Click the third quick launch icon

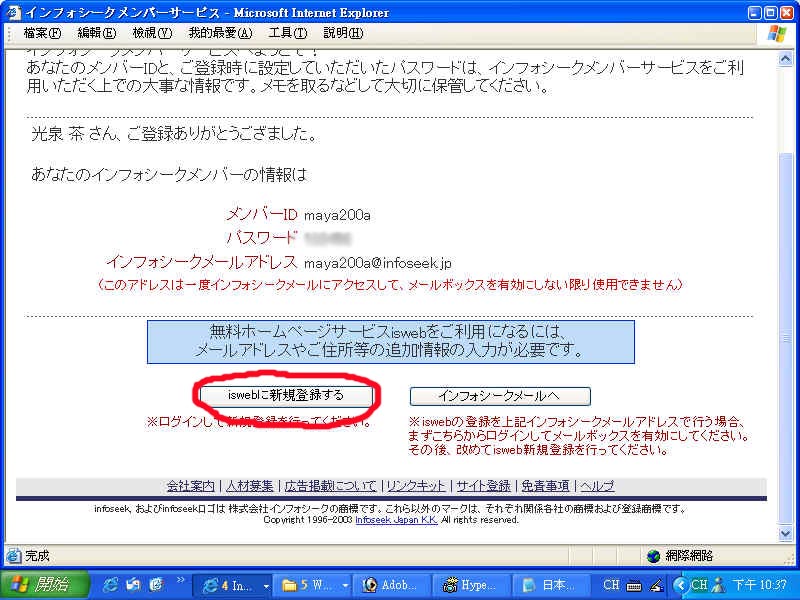tap(157, 585)
